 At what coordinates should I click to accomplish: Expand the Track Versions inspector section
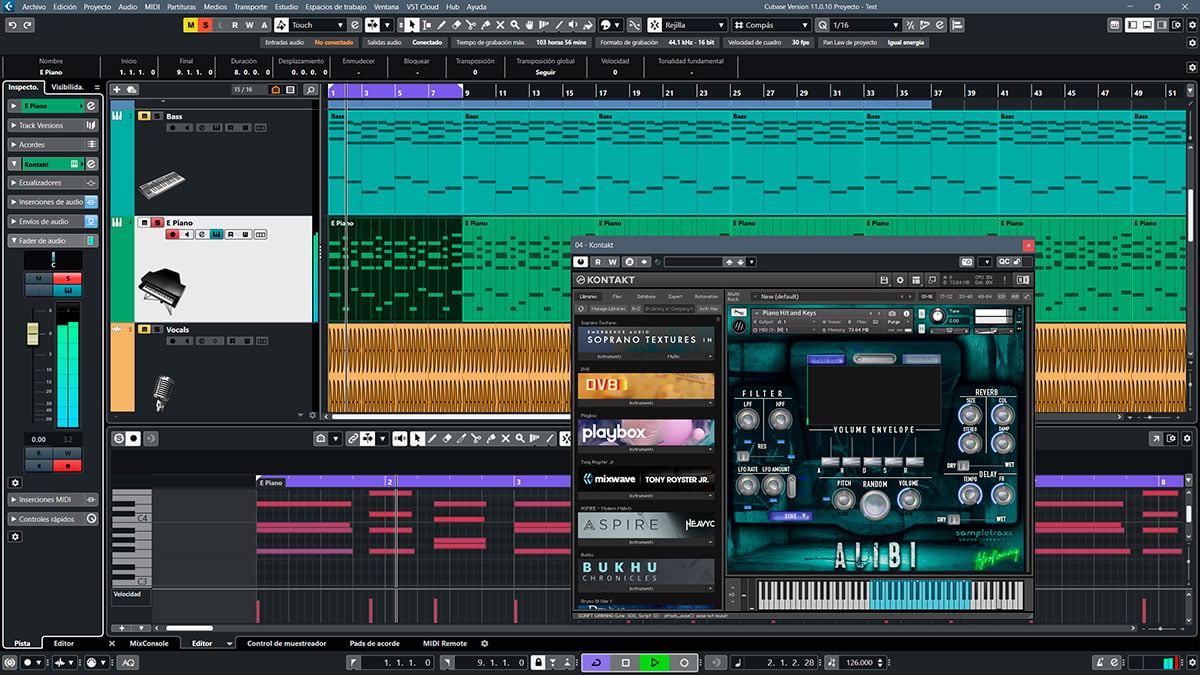[x=53, y=126]
